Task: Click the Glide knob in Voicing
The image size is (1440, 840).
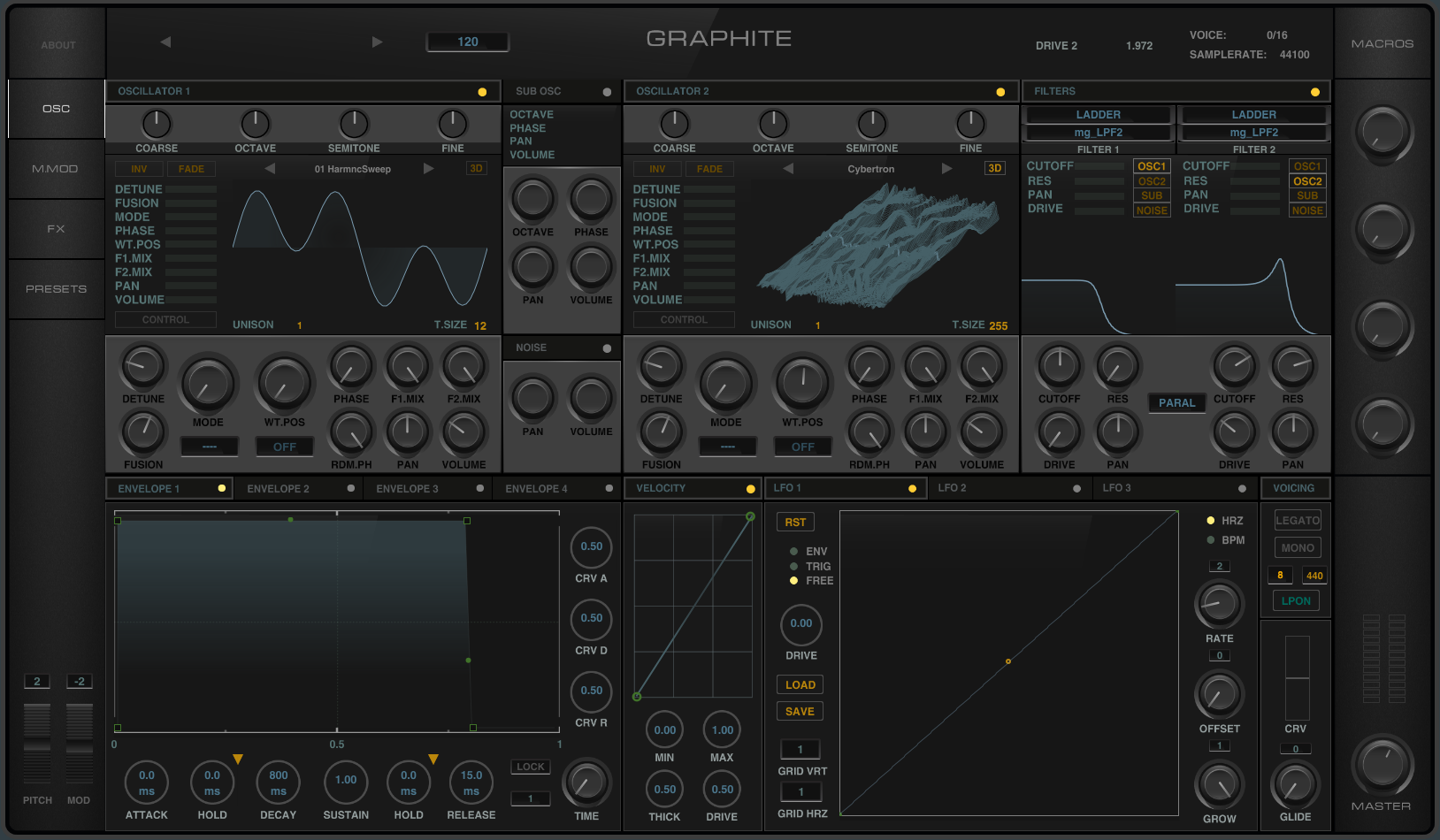Action: (1295, 785)
